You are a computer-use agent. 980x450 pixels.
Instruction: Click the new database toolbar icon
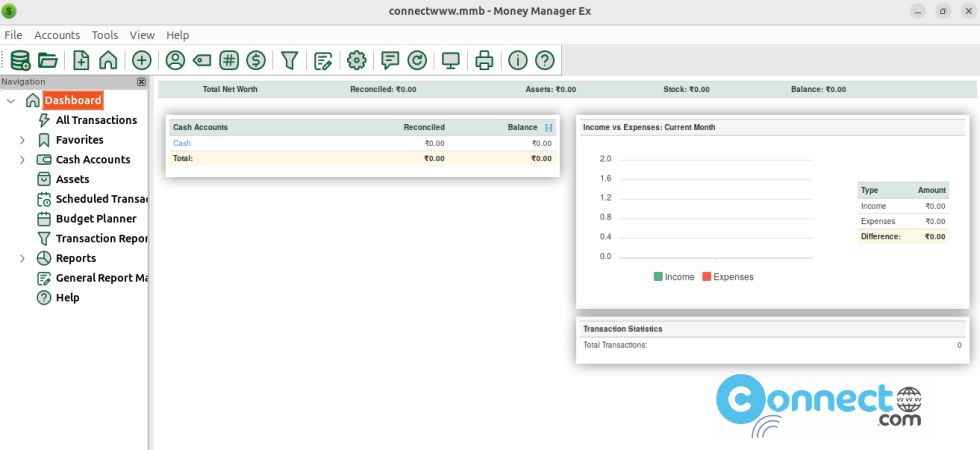click(19, 60)
